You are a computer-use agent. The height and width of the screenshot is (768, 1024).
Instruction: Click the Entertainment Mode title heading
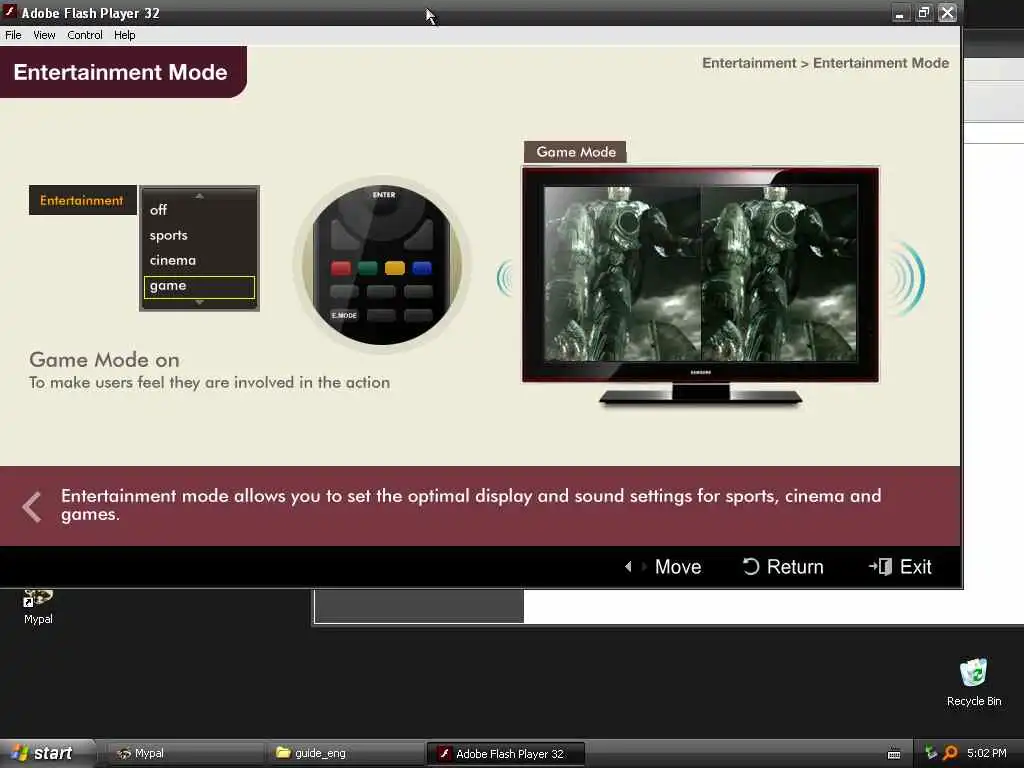click(x=120, y=72)
